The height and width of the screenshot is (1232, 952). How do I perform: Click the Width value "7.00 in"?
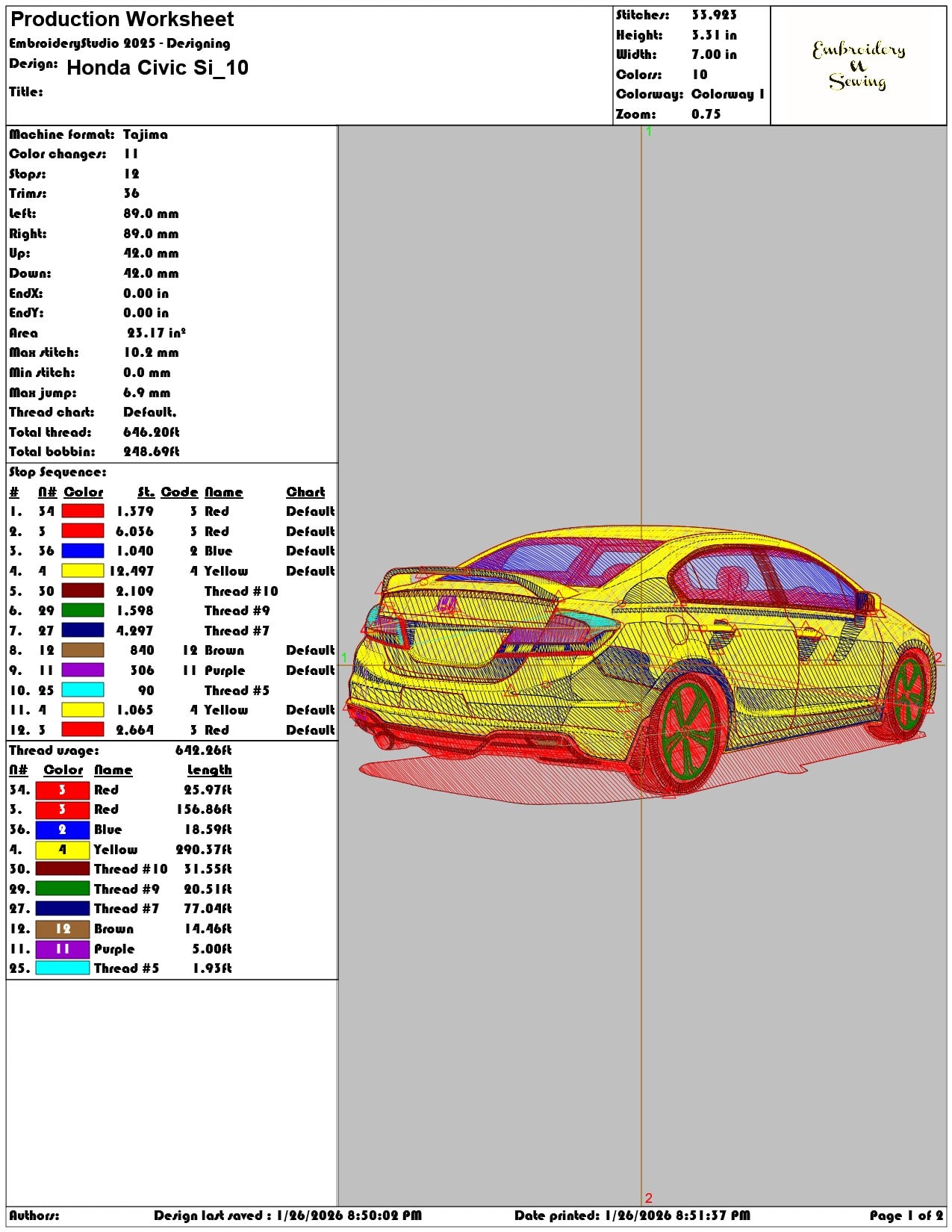[x=714, y=55]
